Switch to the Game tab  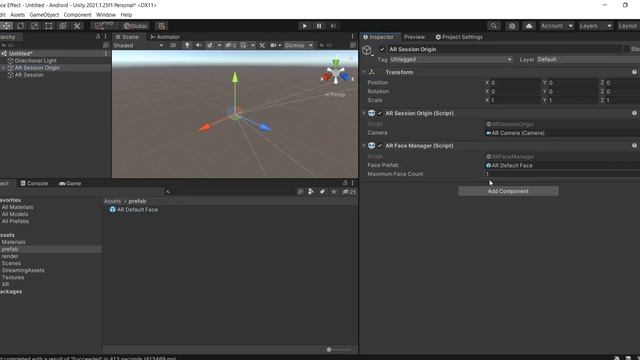pos(70,183)
